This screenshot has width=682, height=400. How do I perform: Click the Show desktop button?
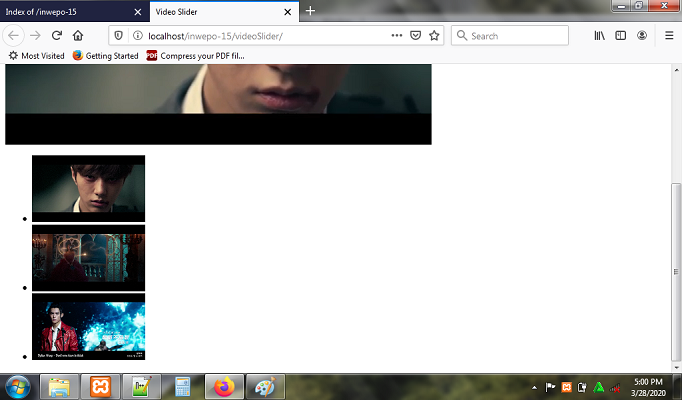pyautogui.click(x=677, y=387)
